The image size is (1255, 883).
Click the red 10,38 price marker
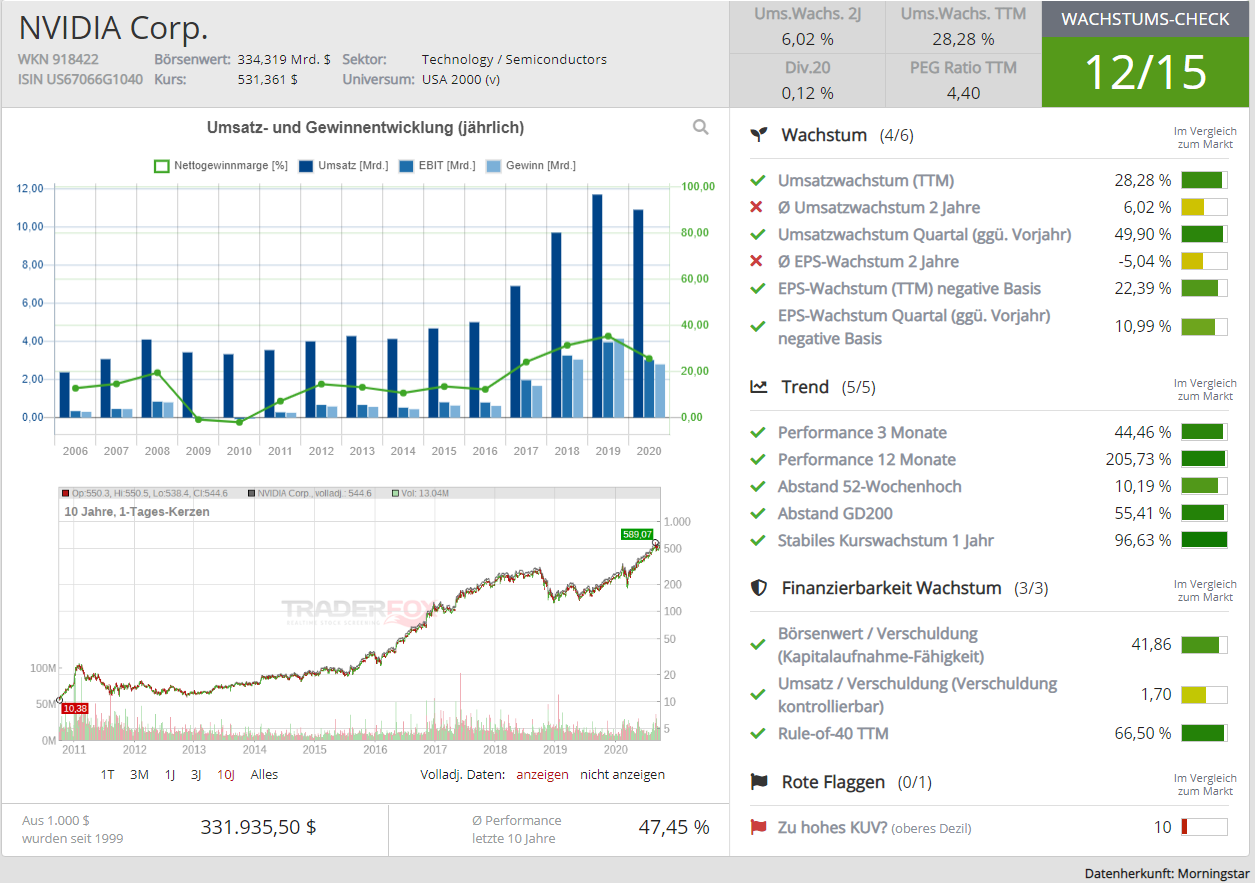point(75,708)
